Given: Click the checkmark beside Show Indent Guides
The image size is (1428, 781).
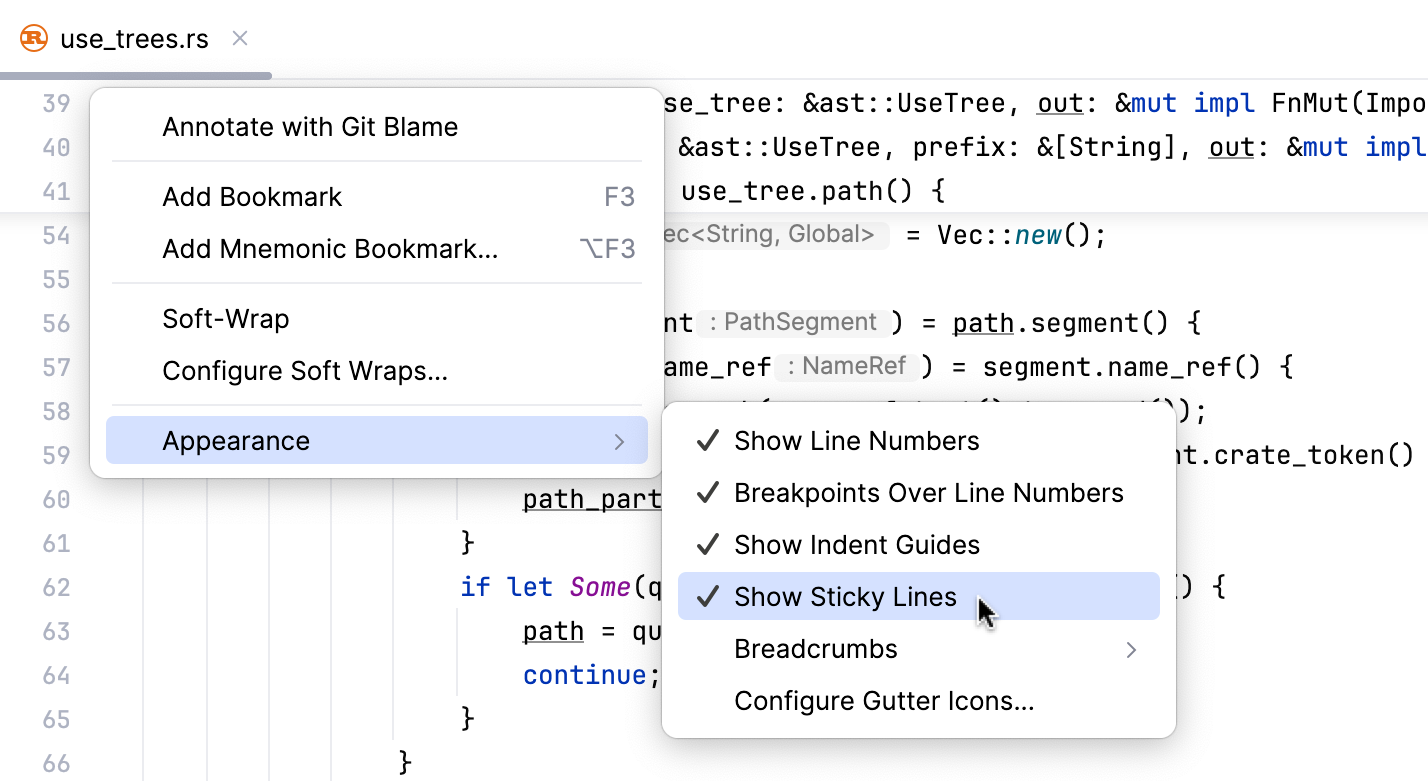Looking at the screenshot, I should pyautogui.click(x=707, y=544).
